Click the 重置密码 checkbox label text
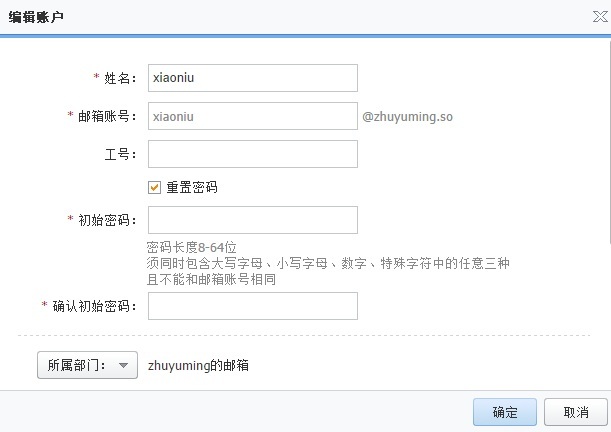611x432 pixels. (x=191, y=187)
